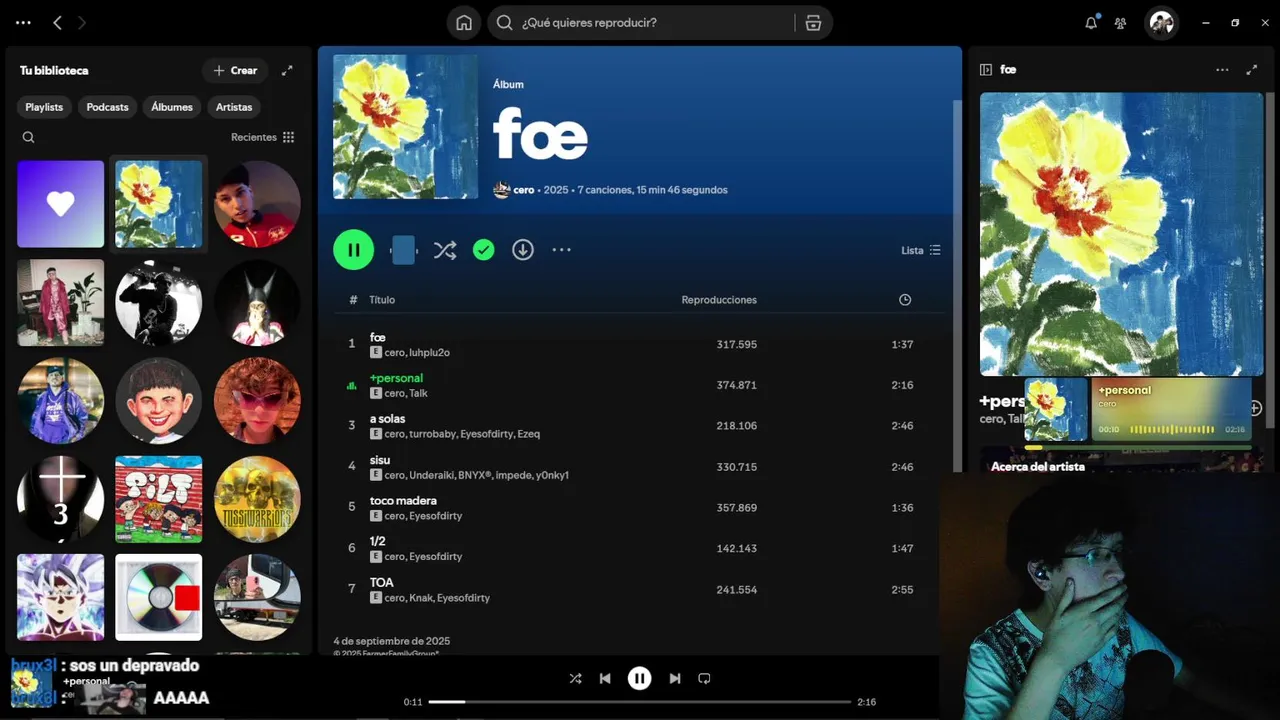Open album more options dots
This screenshot has width=1280, height=720.
click(x=562, y=250)
